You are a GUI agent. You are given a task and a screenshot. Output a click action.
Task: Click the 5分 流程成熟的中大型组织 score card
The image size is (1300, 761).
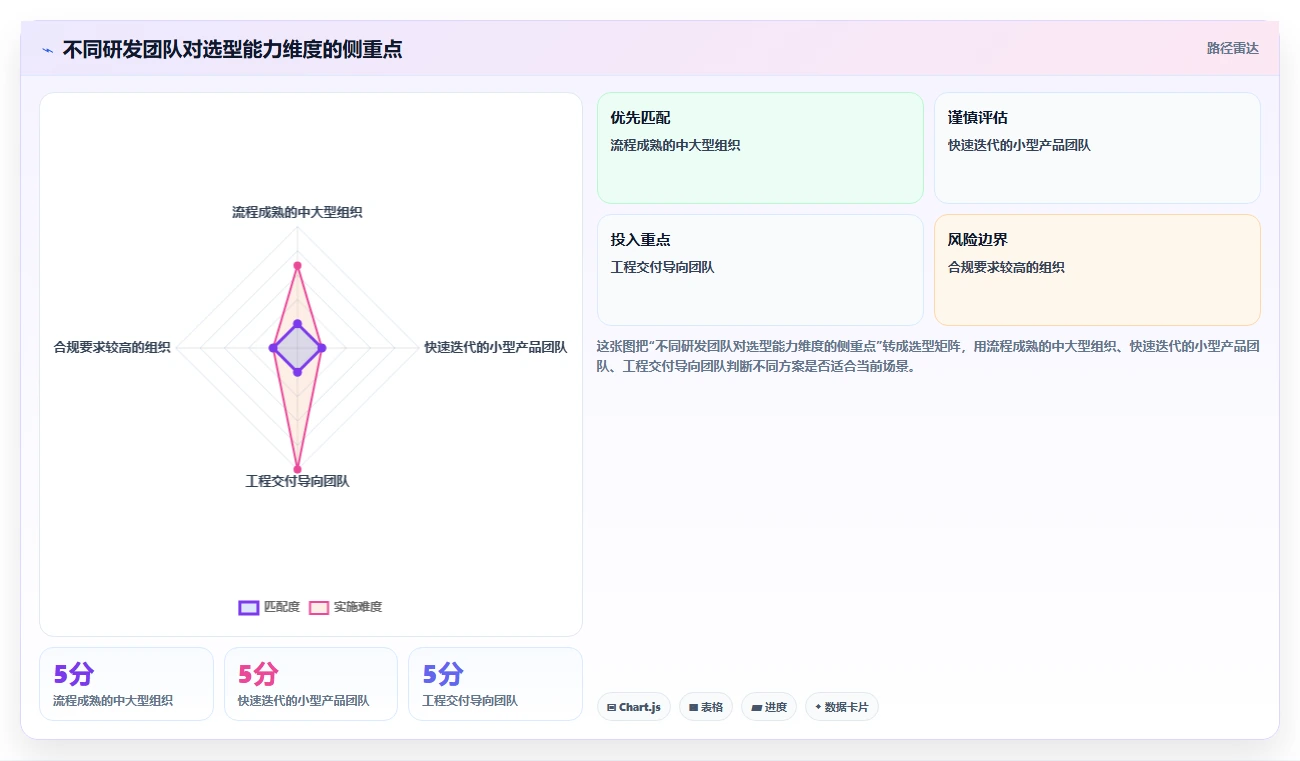tap(126, 684)
